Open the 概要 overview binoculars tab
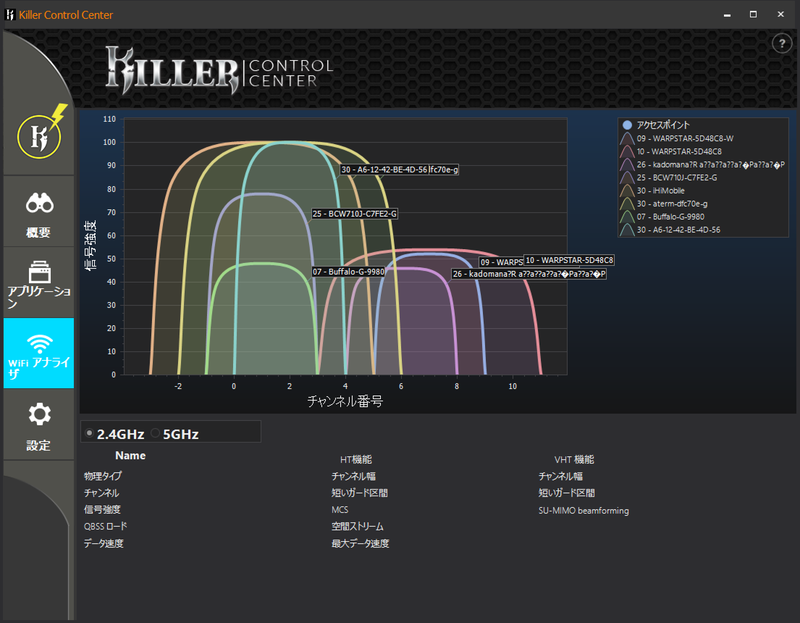This screenshot has width=800, height=623. [39, 212]
